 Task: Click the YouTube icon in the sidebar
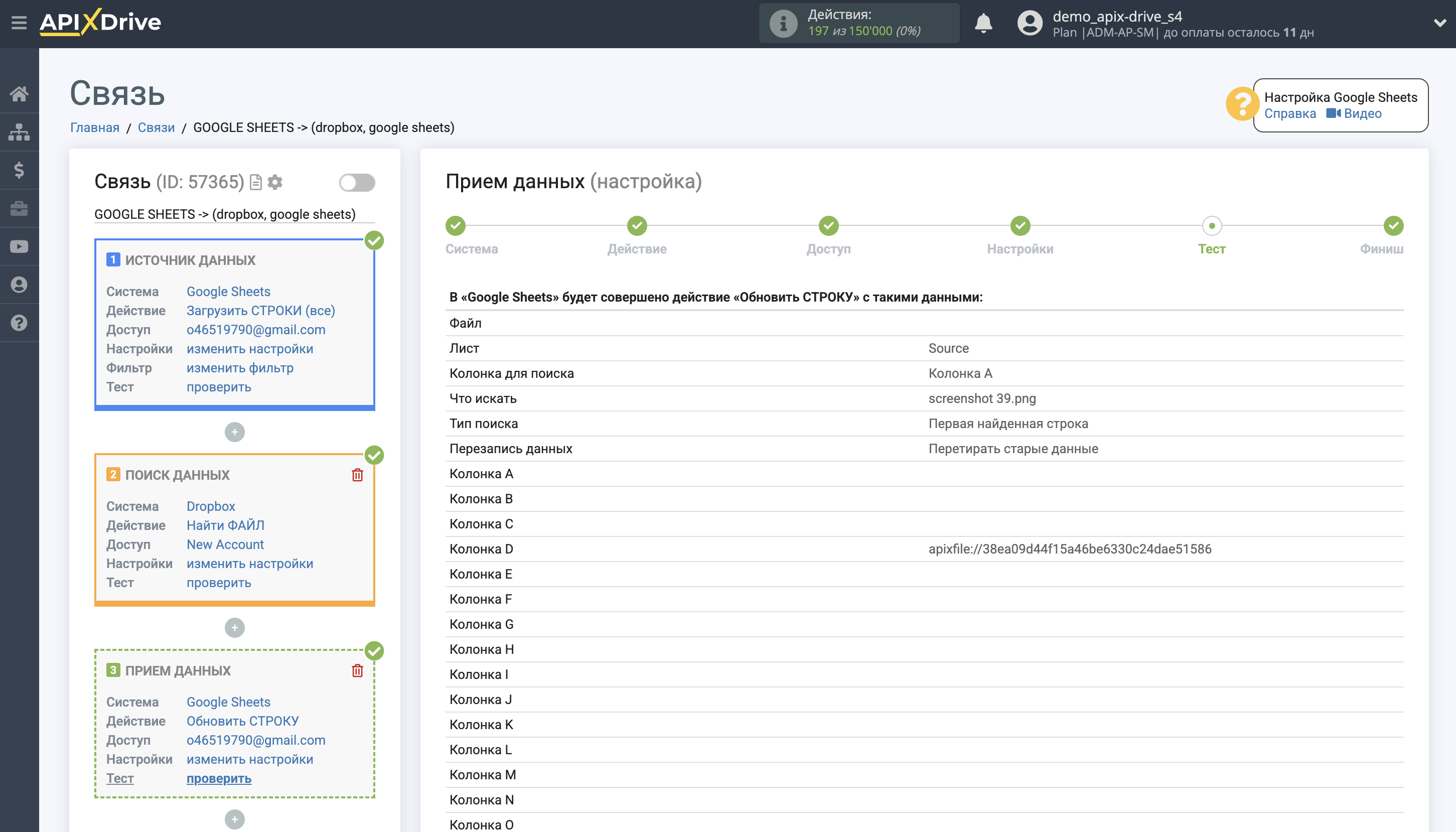(19, 246)
